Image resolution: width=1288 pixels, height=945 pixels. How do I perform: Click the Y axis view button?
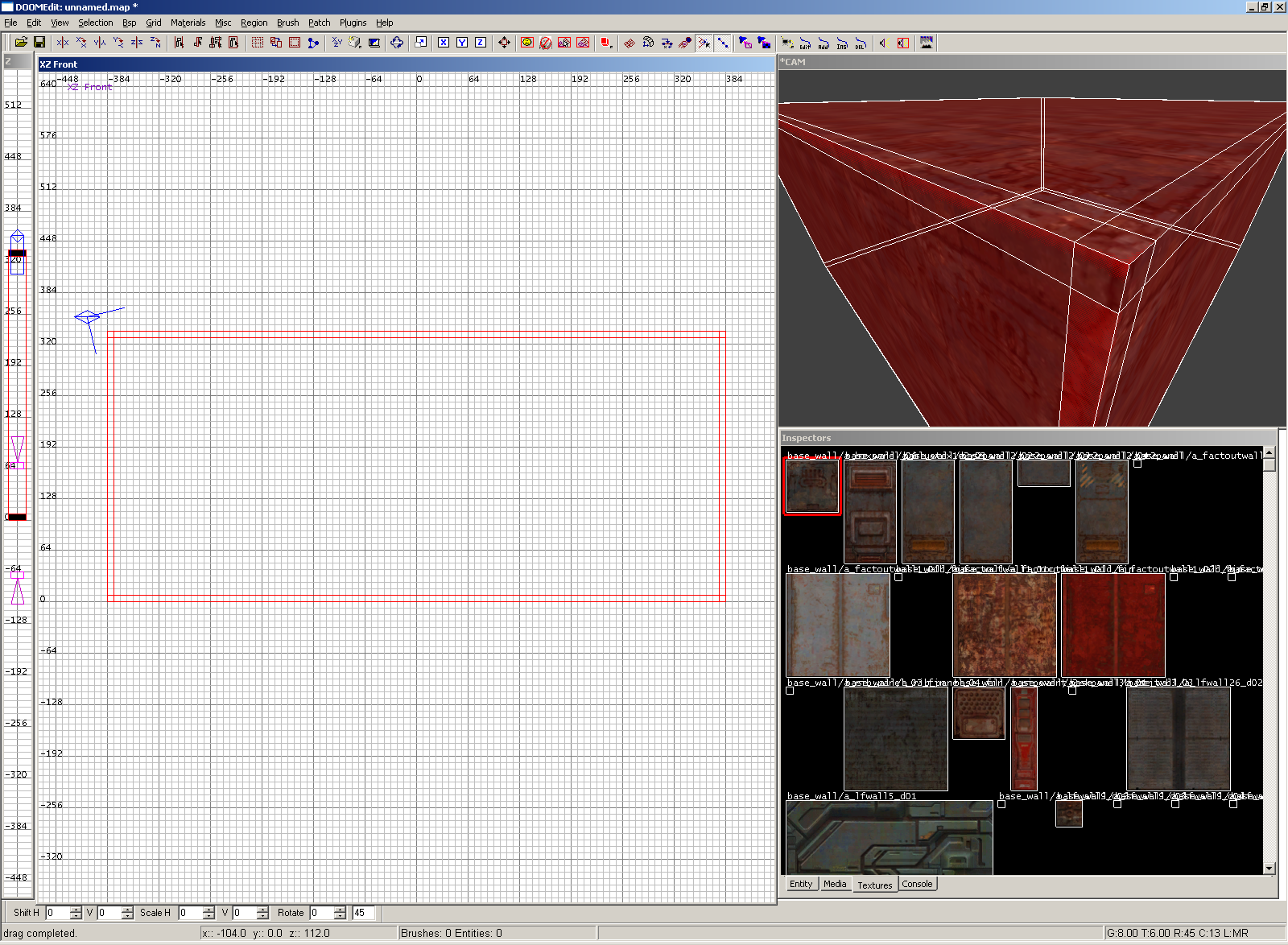coord(462,43)
